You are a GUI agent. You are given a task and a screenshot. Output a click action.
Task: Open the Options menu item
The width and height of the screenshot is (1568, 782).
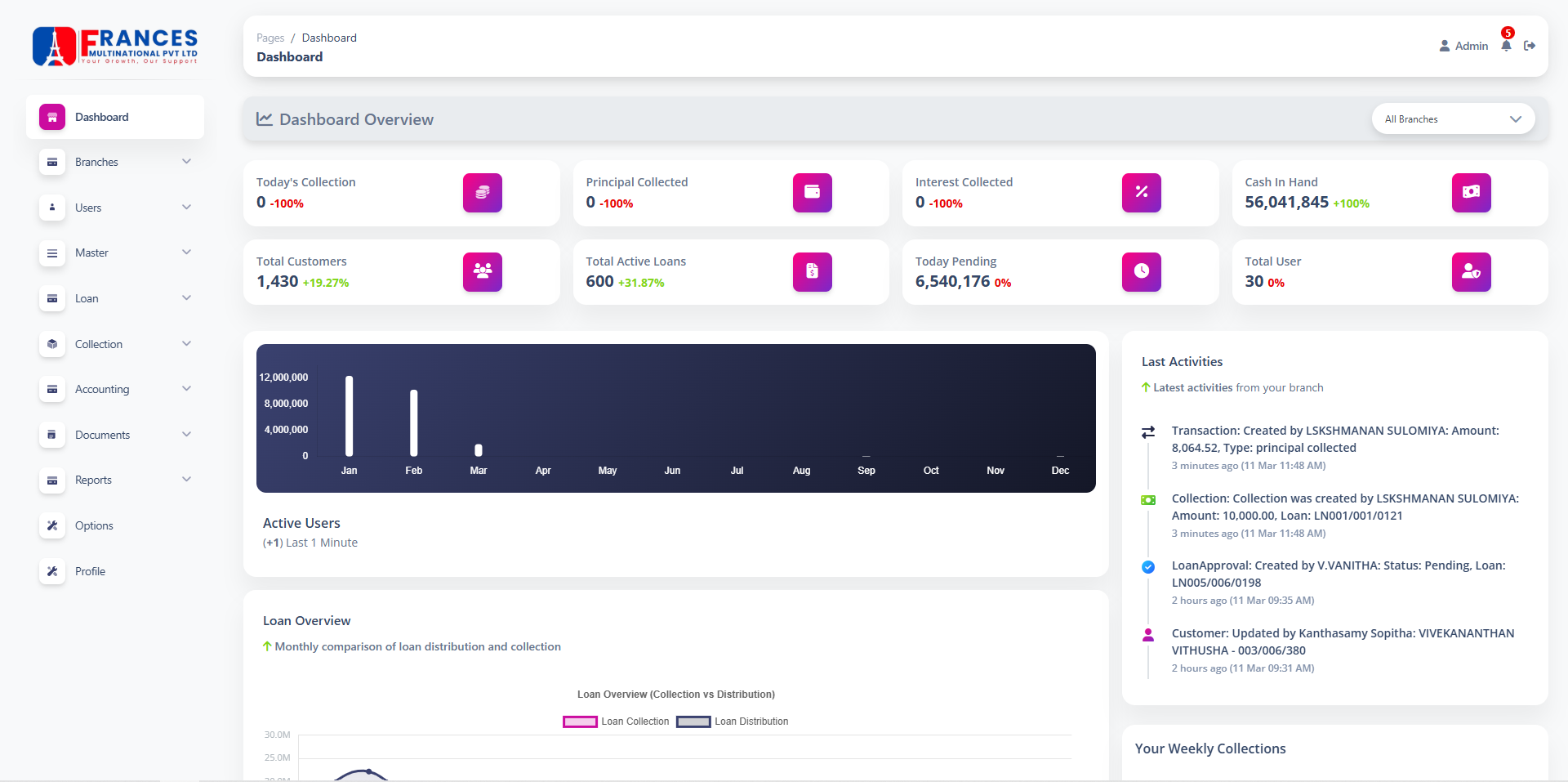pyautogui.click(x=94, y=525)
